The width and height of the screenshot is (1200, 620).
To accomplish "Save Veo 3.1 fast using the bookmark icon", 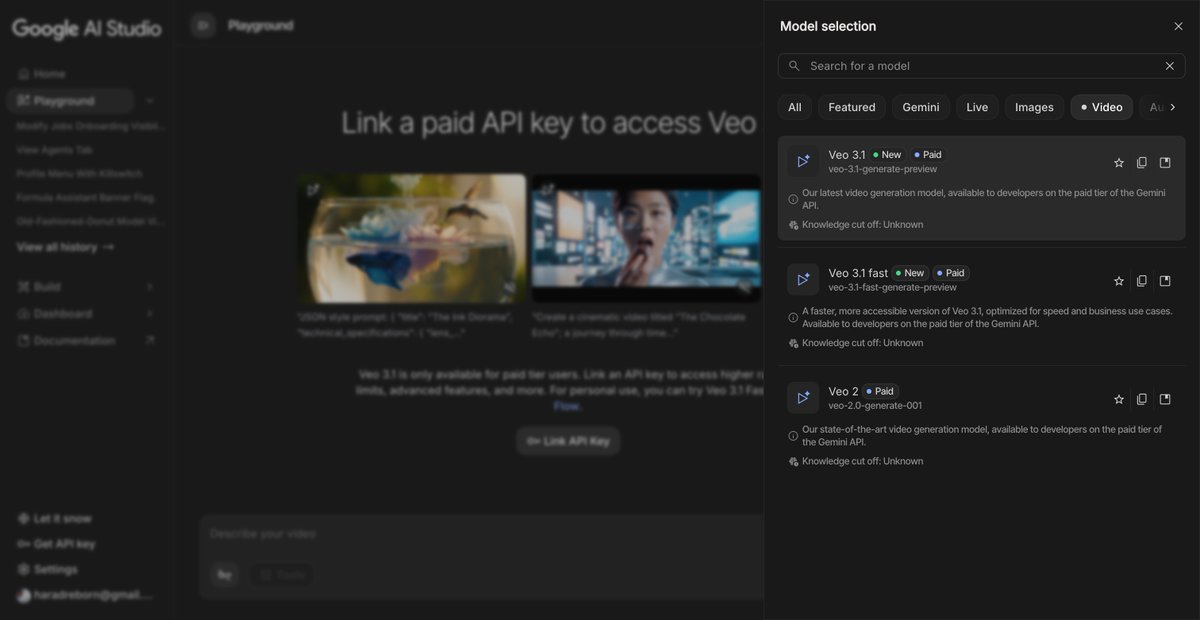I will point(1164,280).
